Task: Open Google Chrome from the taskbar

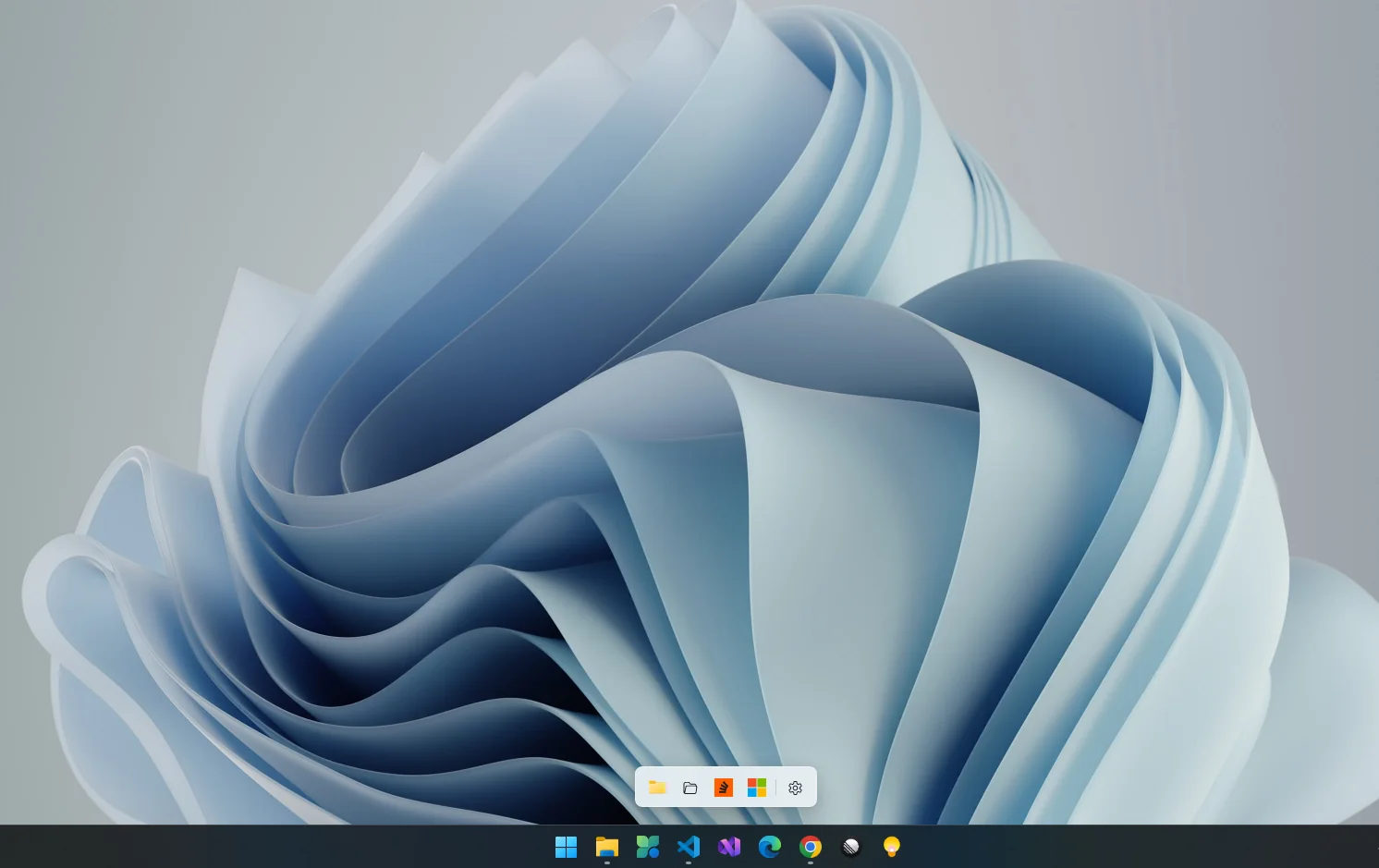Action: pos(811,847)
